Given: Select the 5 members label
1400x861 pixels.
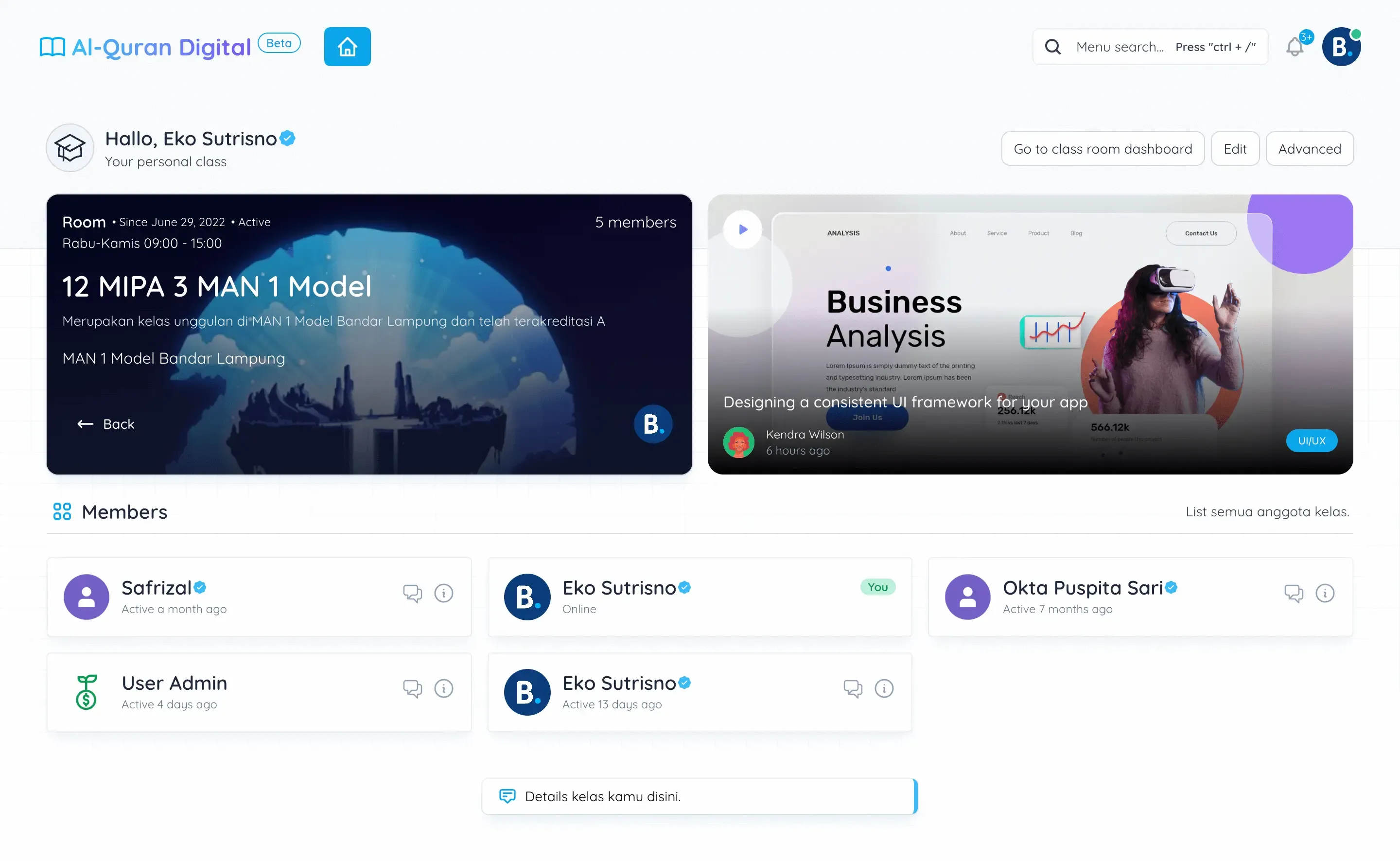Looking at the screenshot, I should [635, 222].
